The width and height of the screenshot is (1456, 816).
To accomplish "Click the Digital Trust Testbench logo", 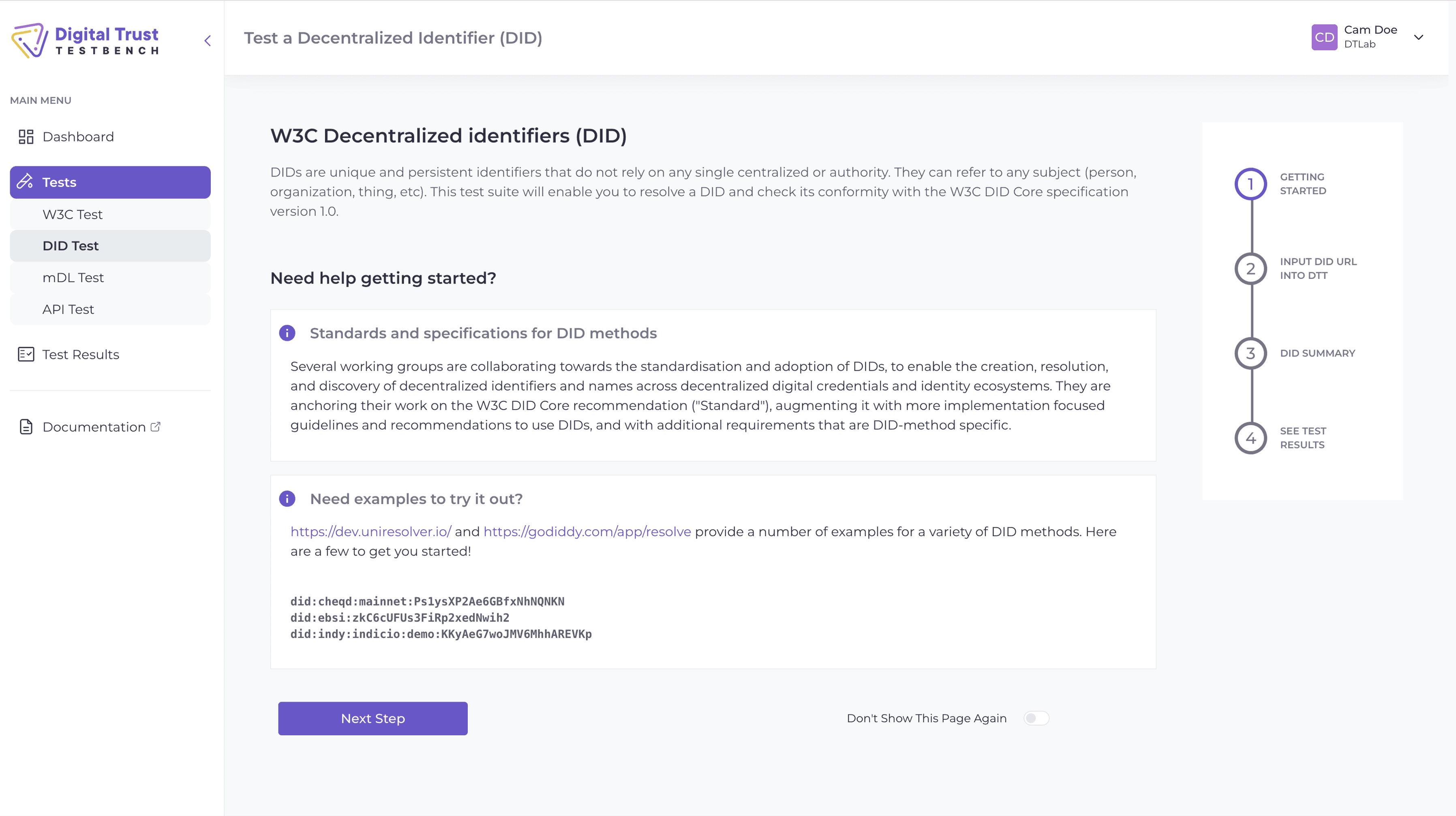I will click(x=85, y=40).
